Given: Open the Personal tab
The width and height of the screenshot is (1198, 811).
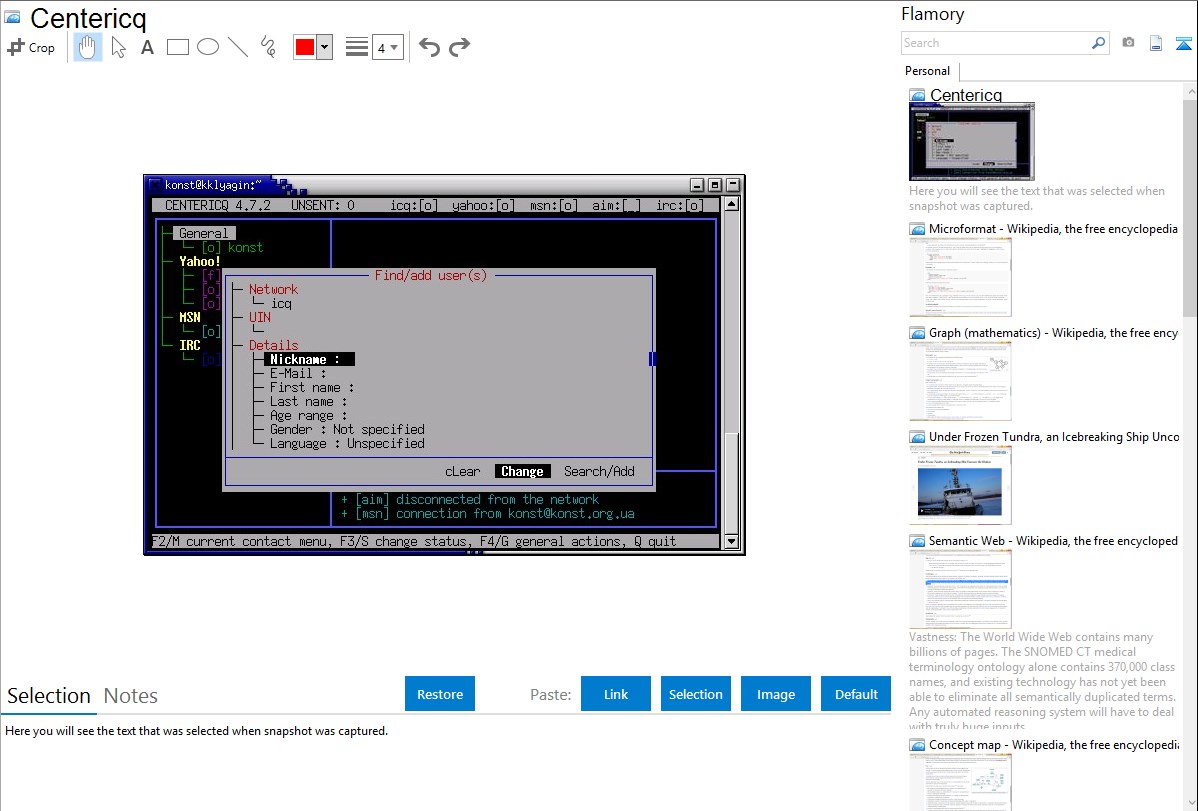Looking at the screenshot, I should (x=927, y=71).
